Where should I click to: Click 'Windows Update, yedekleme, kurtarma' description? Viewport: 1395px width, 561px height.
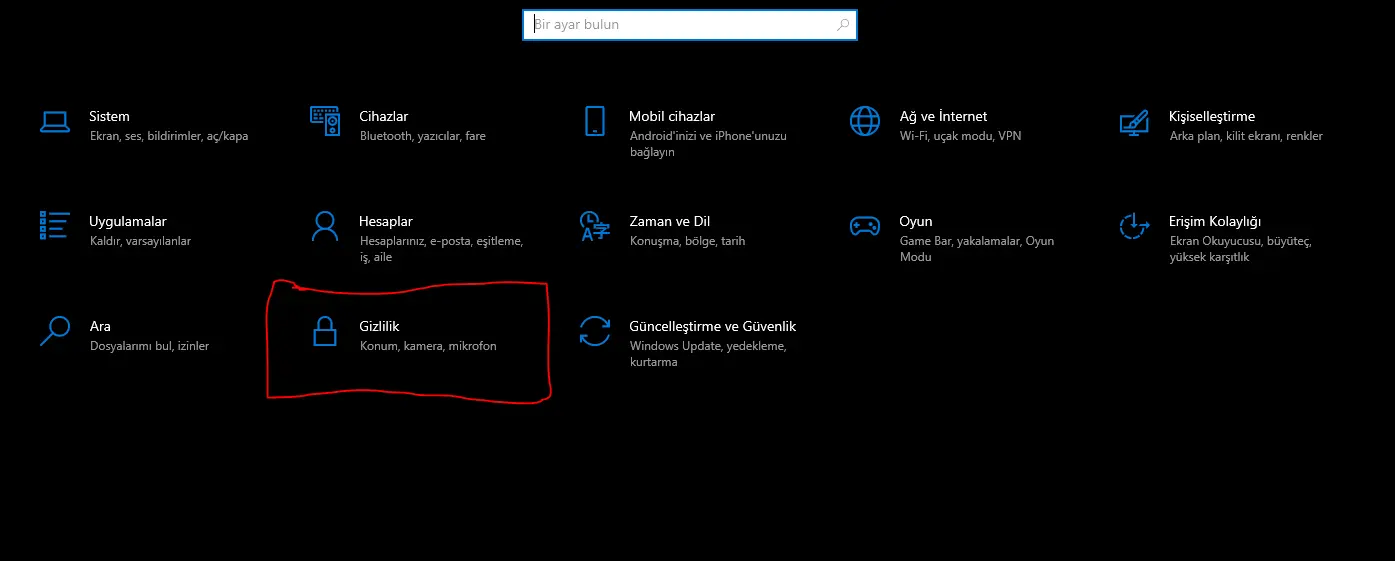pos(708,354)
